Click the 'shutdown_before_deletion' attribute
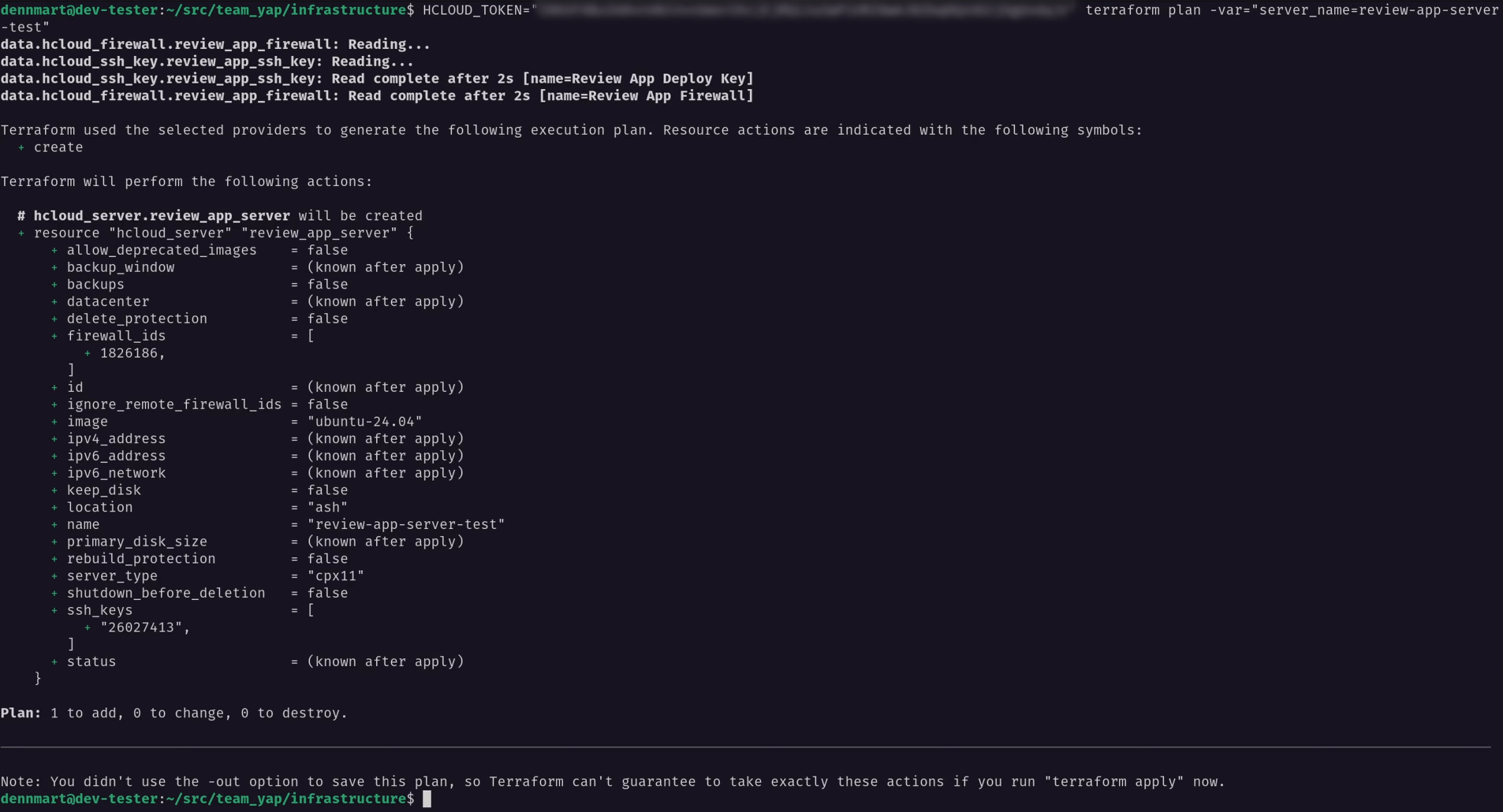This screenshot has width=1503, height=812. (x=166, y=594)
